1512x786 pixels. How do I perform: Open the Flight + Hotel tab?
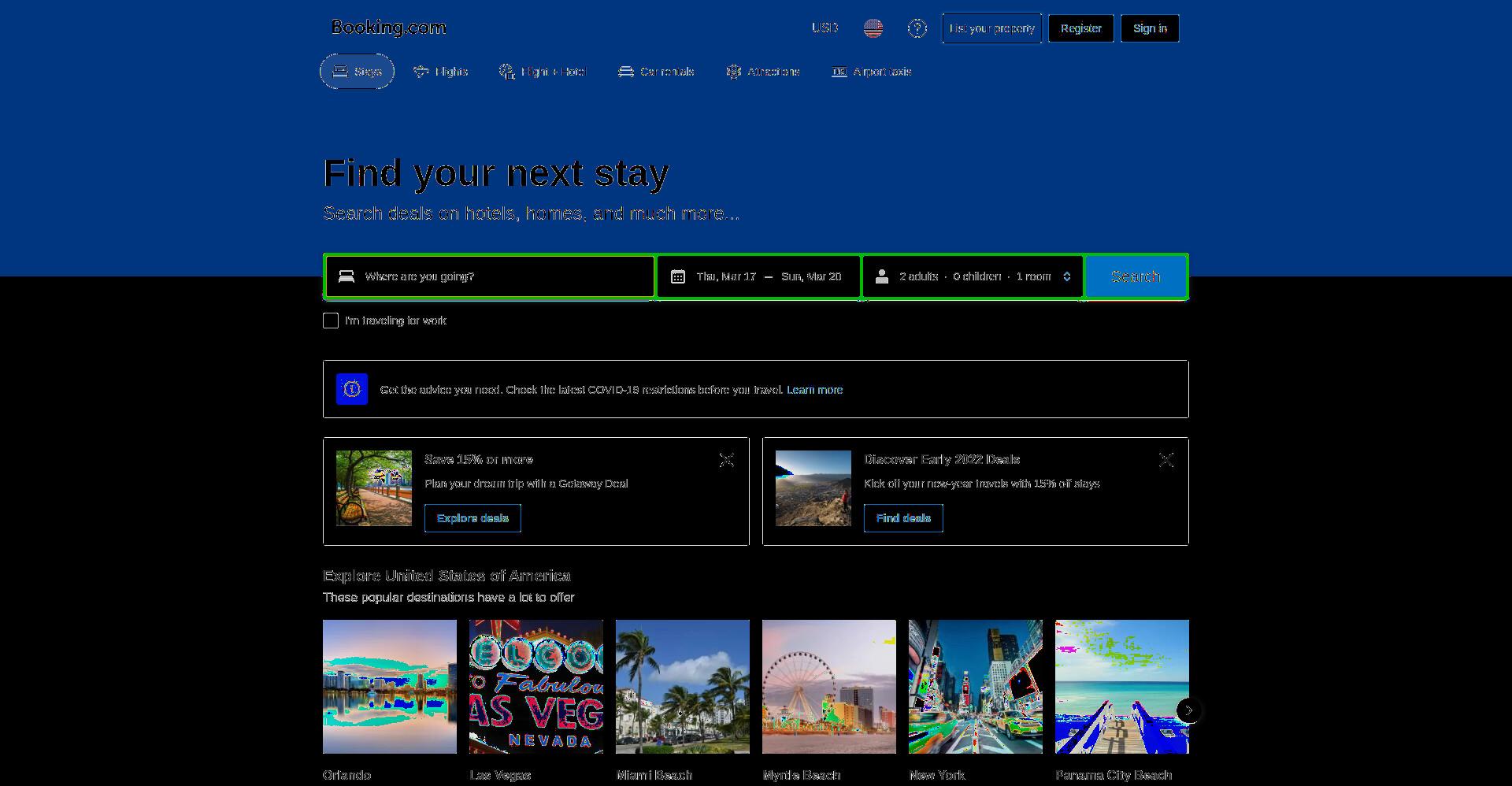point(543,72)
